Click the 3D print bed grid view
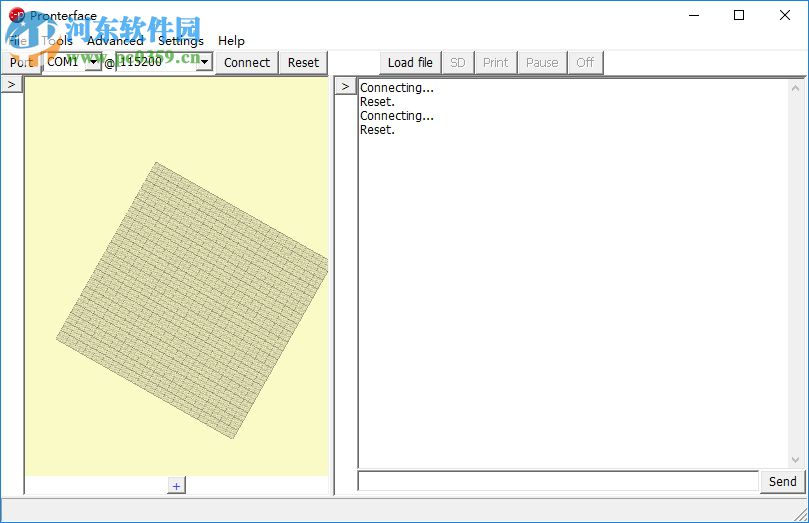The width and height of the screenshot is (809, 523). (176, 276)
